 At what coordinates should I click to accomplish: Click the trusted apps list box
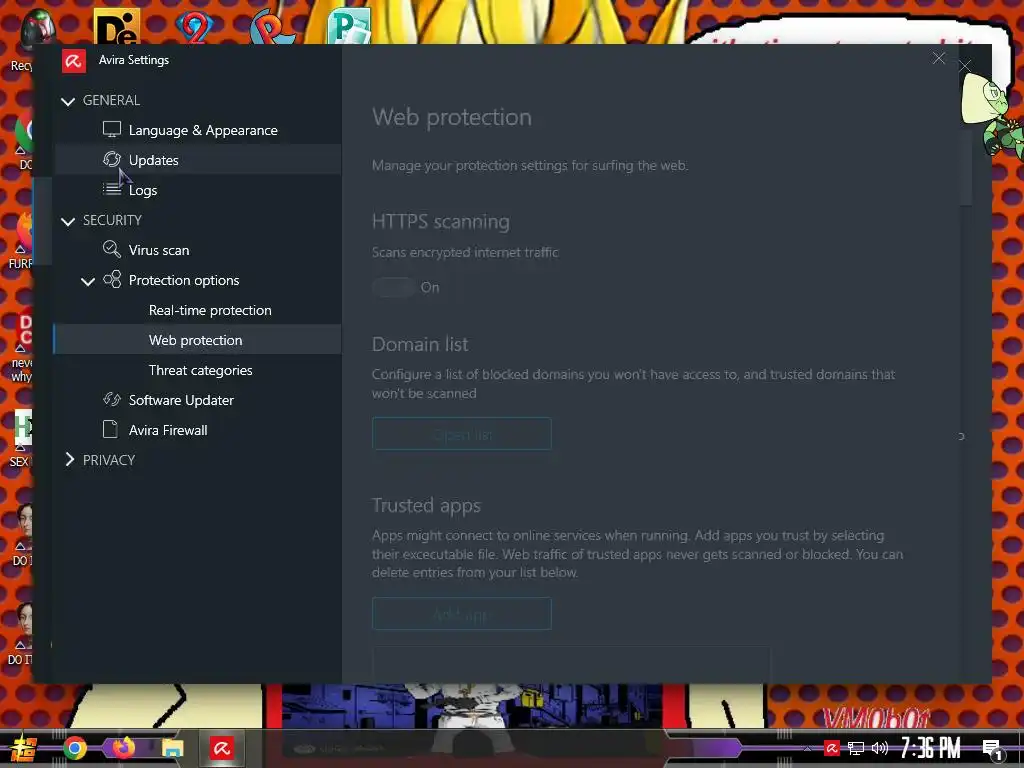pyautogui.click(x=571, y=665)
